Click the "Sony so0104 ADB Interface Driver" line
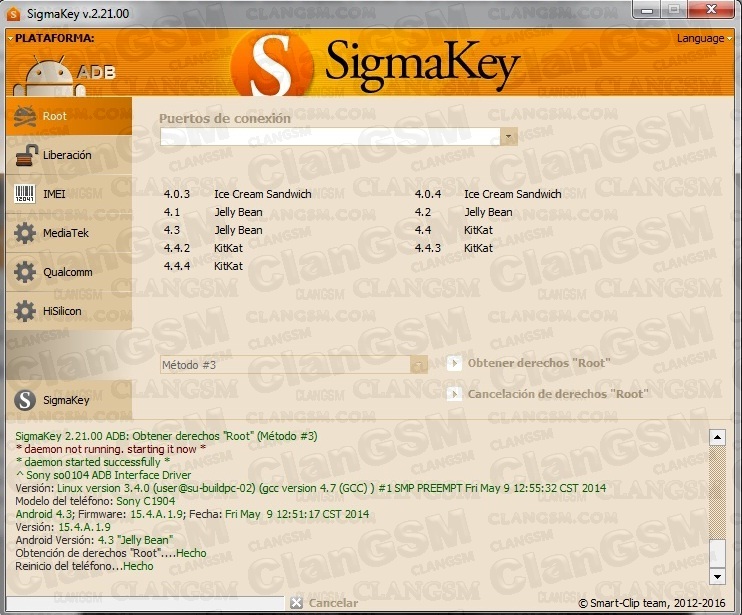Screen dimensions: 742x615 103,475
